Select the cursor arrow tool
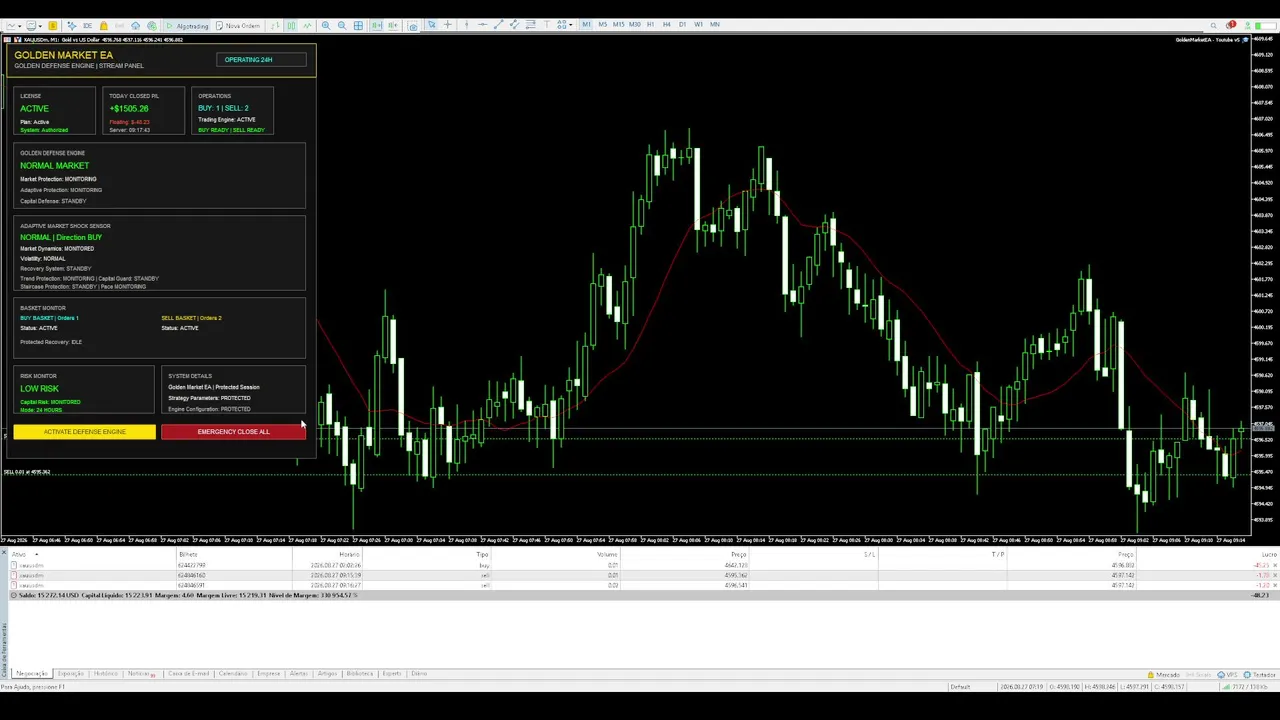Image resolution: width=1280 pixels, height=720 pixels. pos(431,25)
